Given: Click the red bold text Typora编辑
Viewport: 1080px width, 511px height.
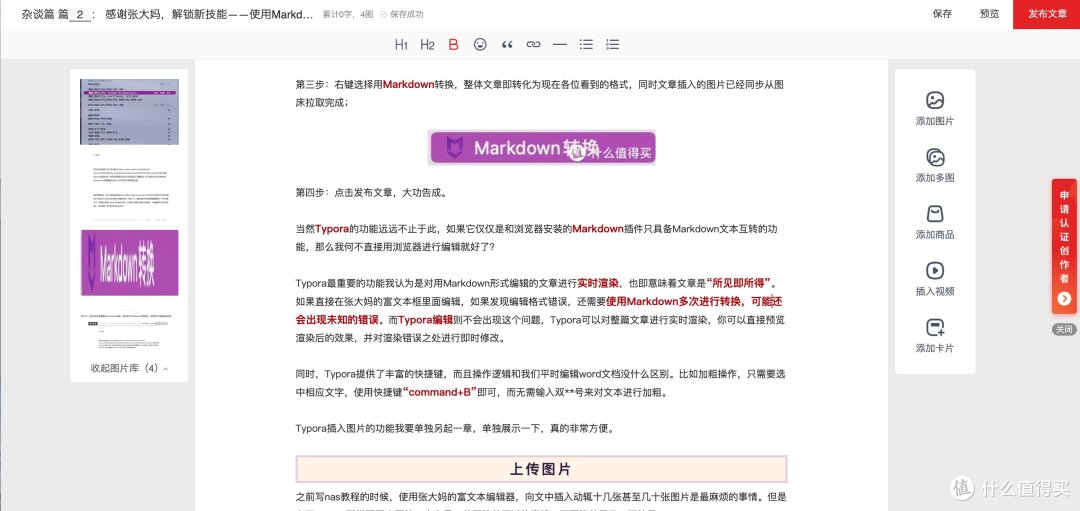Looking at the screenshot, I should click(426, 320).
